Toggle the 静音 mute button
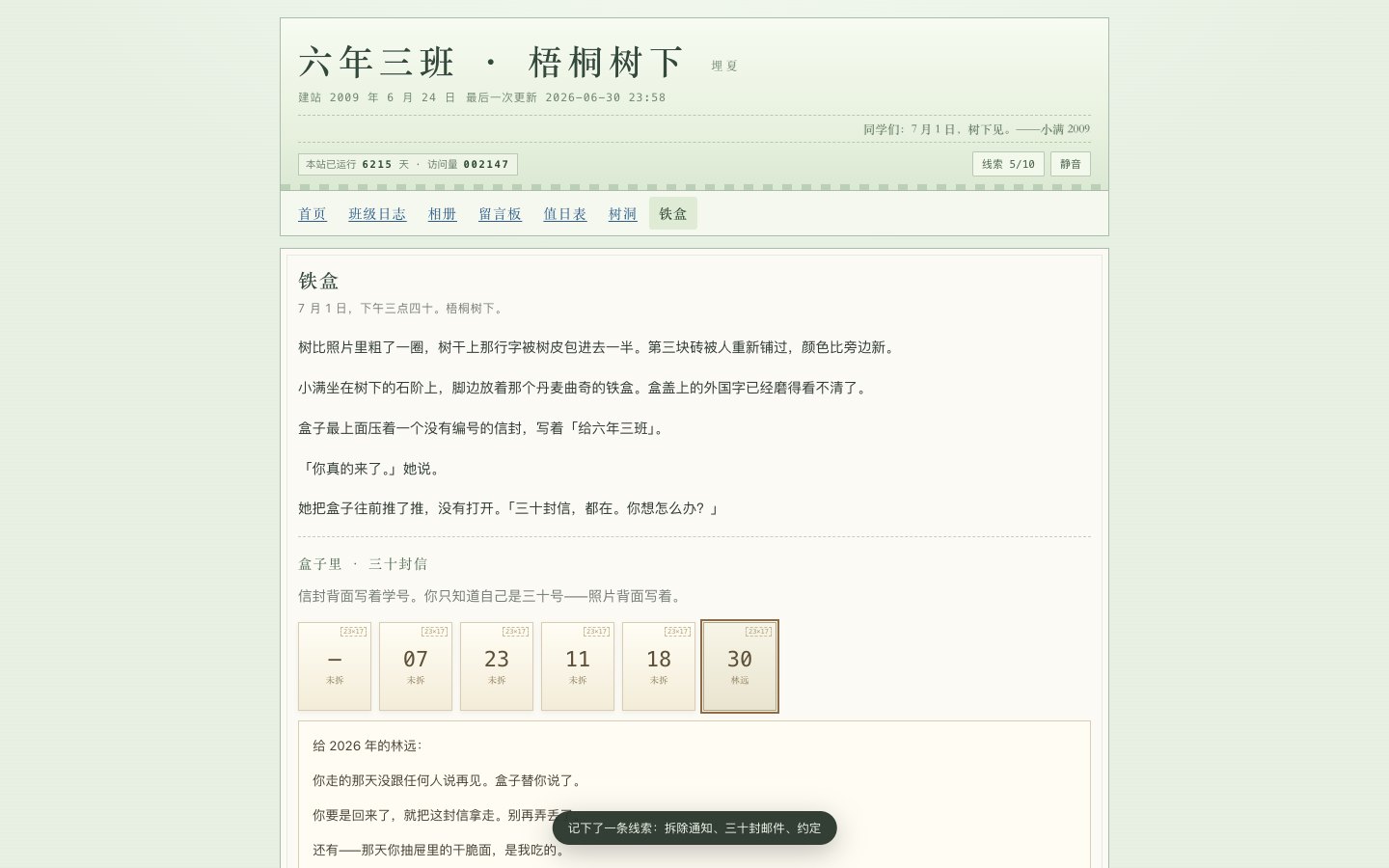Viewport: 1389px width, 868px height. pos(1071,164)
